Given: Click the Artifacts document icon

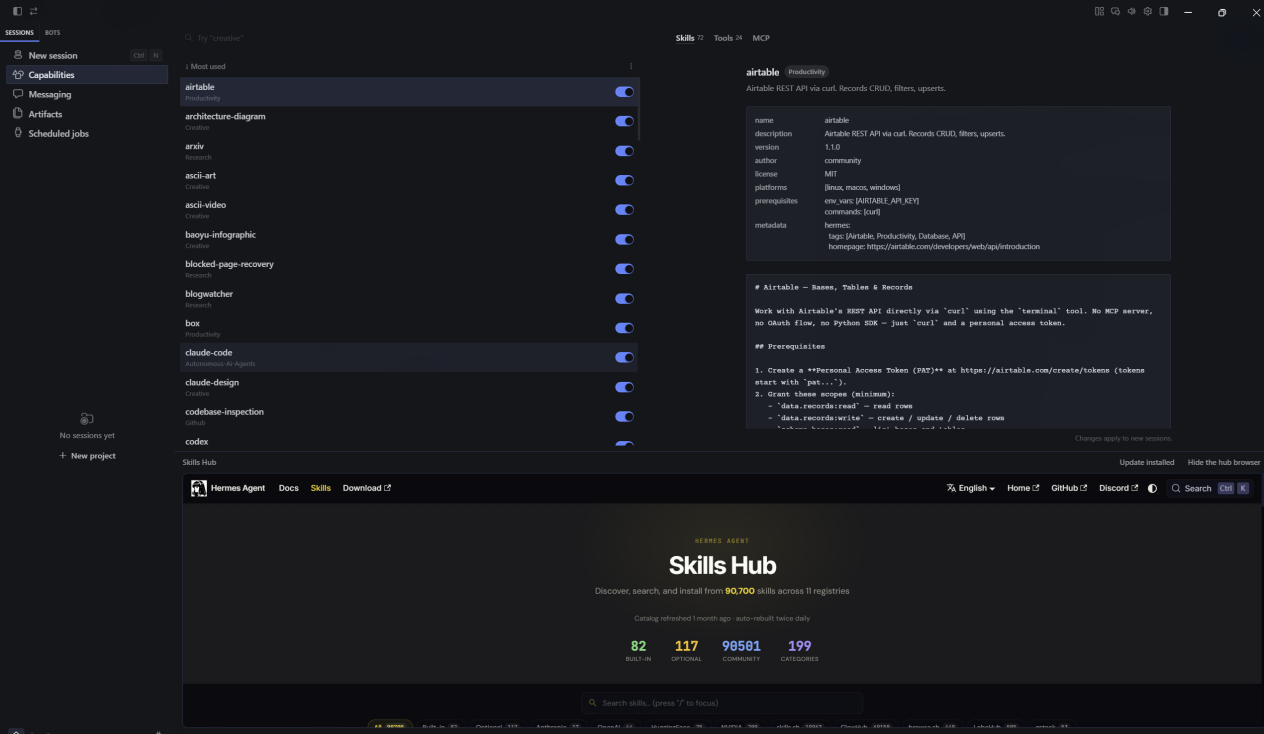Looking at the screenshot, I should point(18,114).
